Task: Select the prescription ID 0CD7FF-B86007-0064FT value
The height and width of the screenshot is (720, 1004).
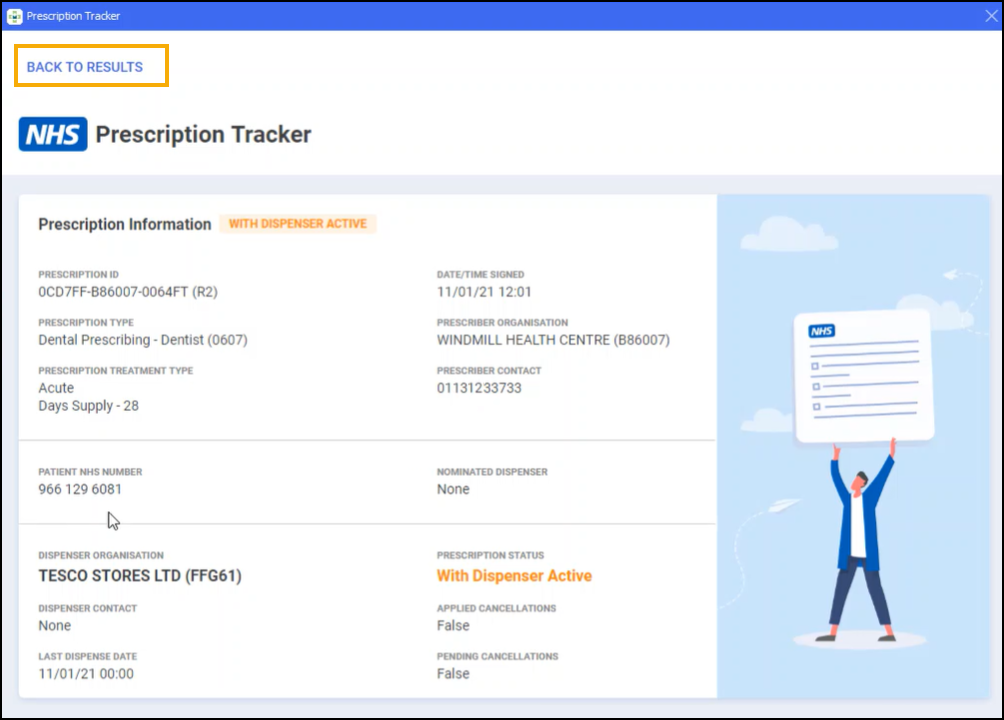Action: tap(128, 292)
